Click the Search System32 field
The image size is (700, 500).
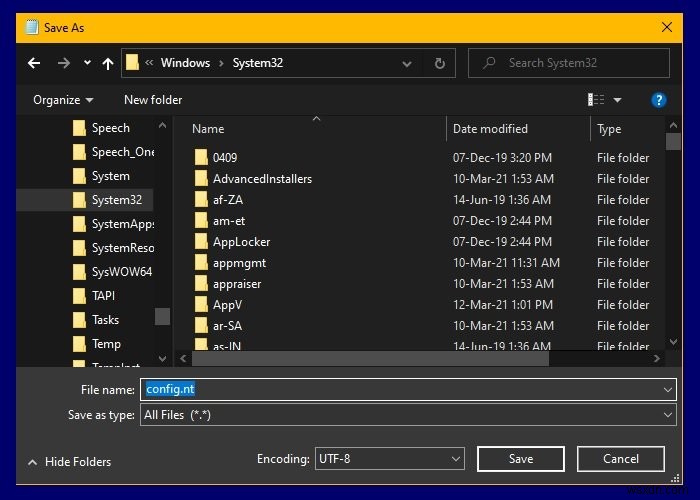[x=569, y=63]
